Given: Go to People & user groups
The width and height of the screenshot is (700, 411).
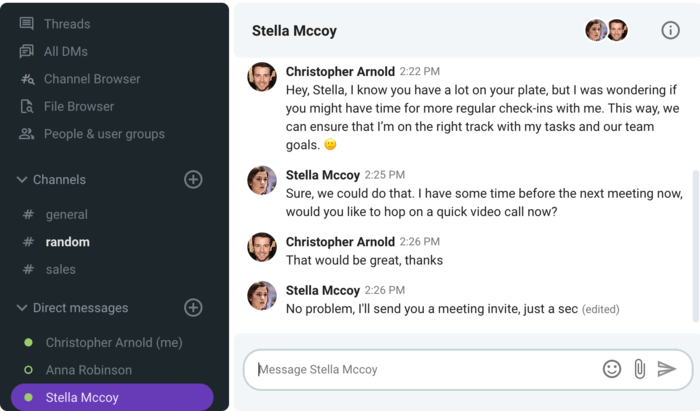Looking at the screenshot, I should [103, 134].
